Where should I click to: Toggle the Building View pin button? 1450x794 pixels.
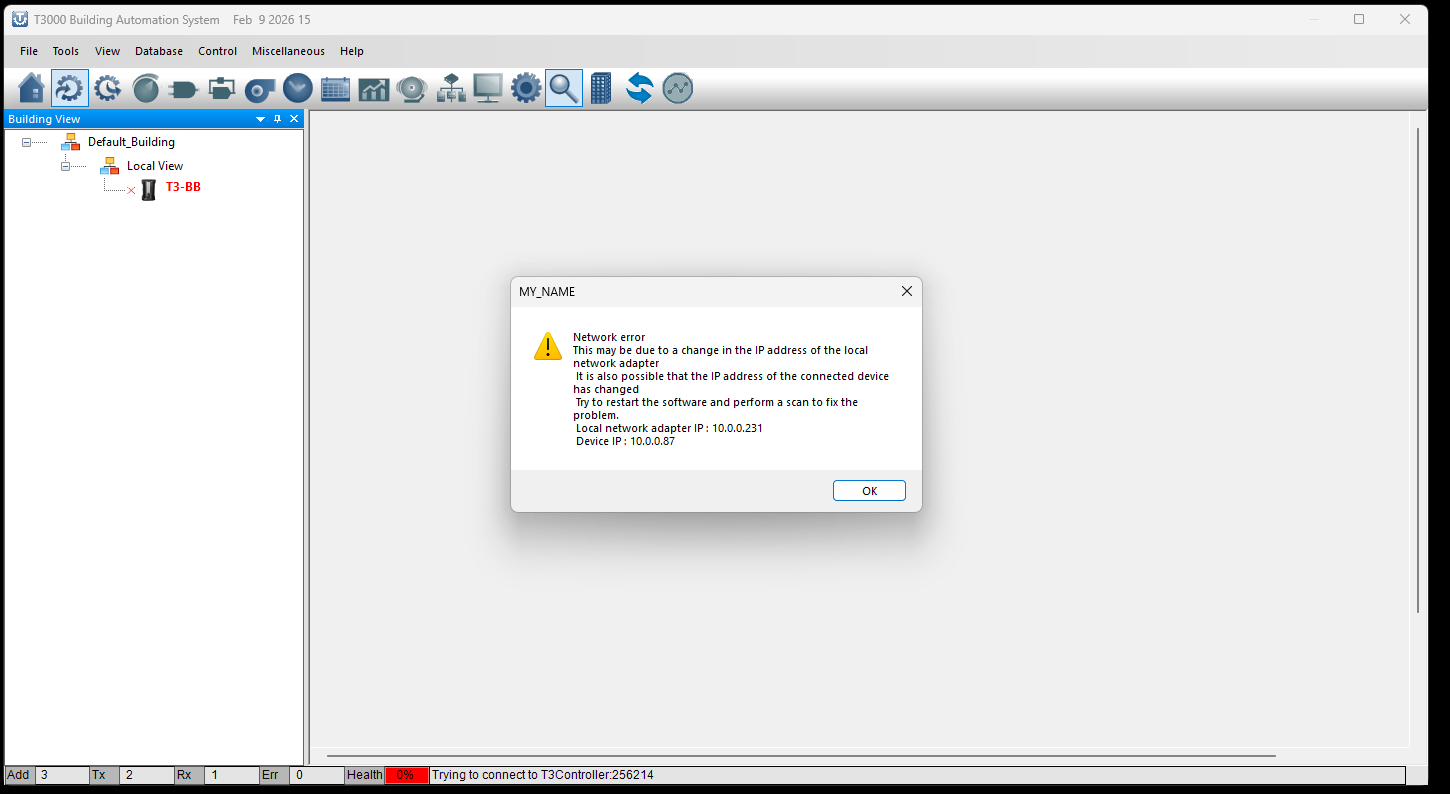278,119
